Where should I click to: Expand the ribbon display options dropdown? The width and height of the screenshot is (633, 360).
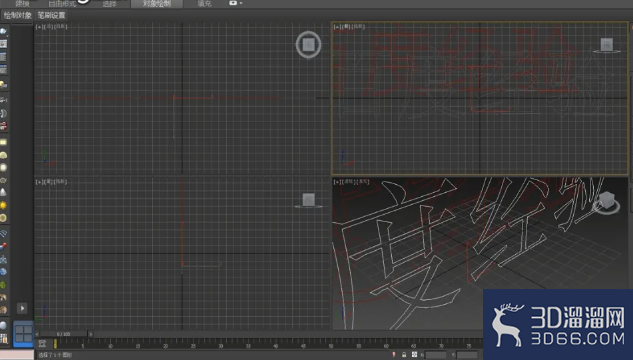pyautogui.click(x=235, y=3)
